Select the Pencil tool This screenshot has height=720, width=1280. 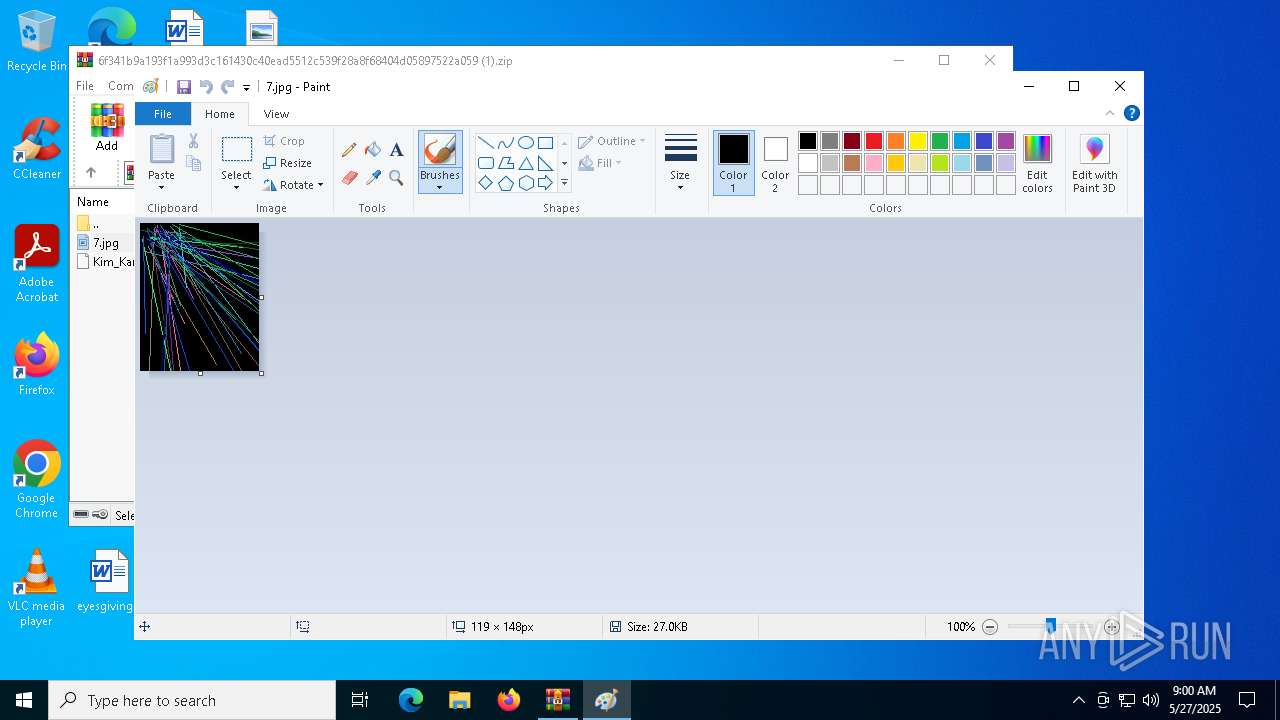point(349,150)
